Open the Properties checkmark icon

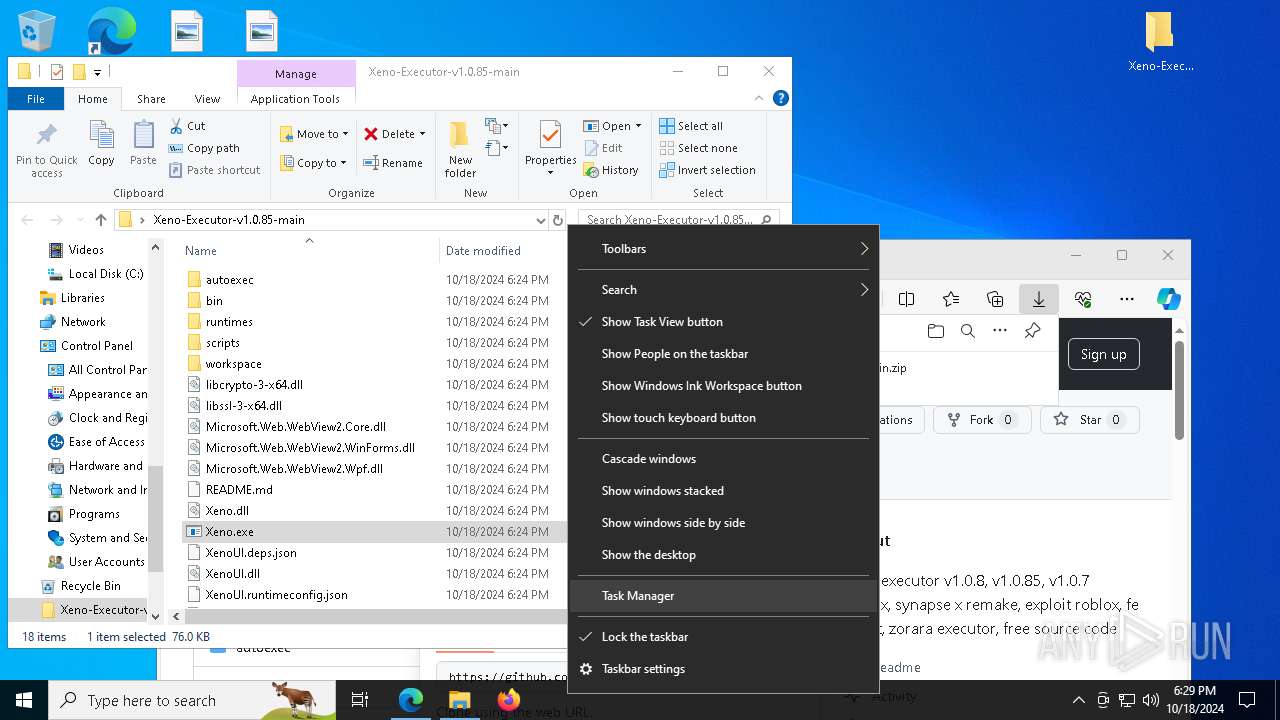coord(550,136)
